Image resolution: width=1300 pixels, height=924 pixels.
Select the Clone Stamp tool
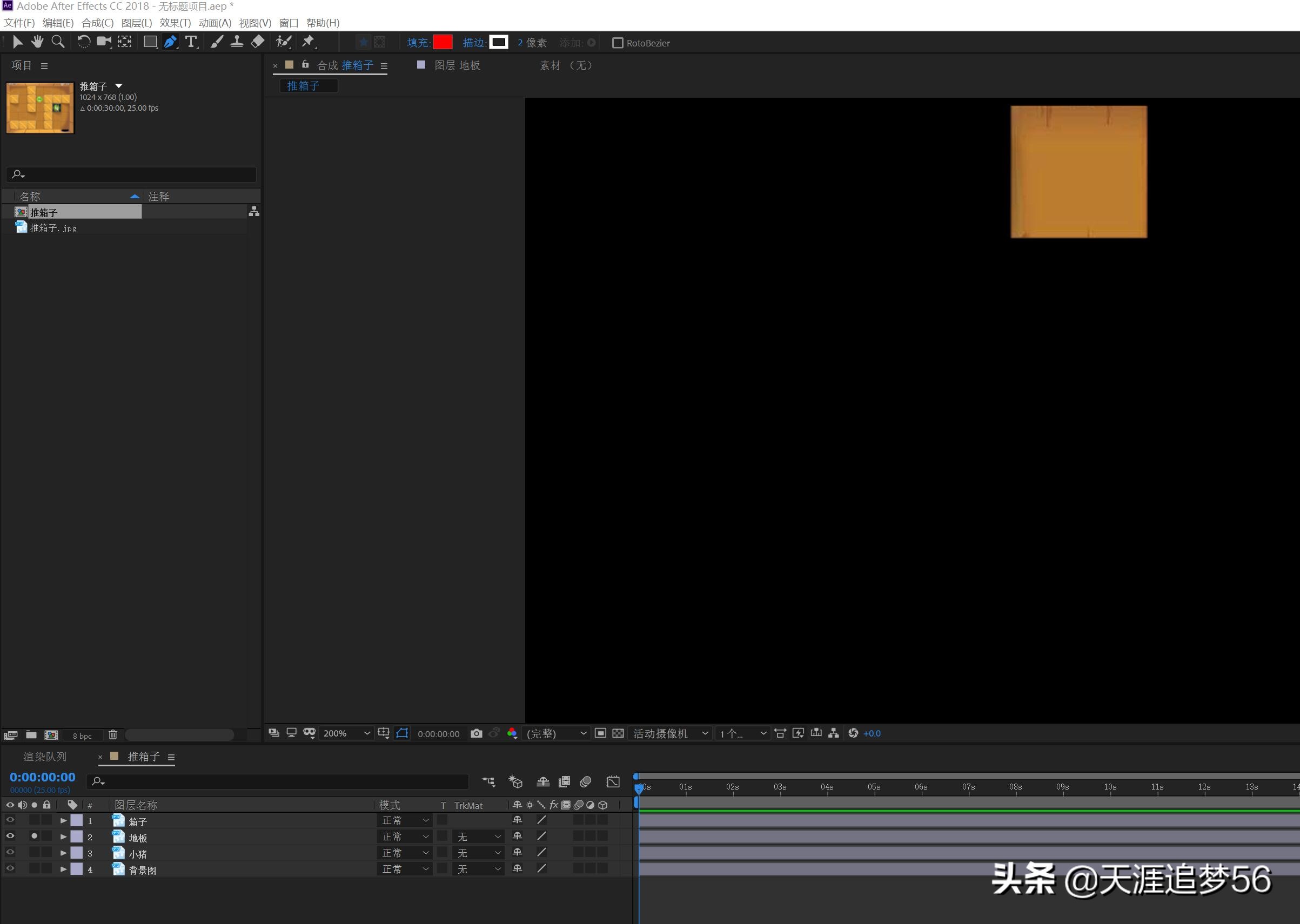pos(237,42)
